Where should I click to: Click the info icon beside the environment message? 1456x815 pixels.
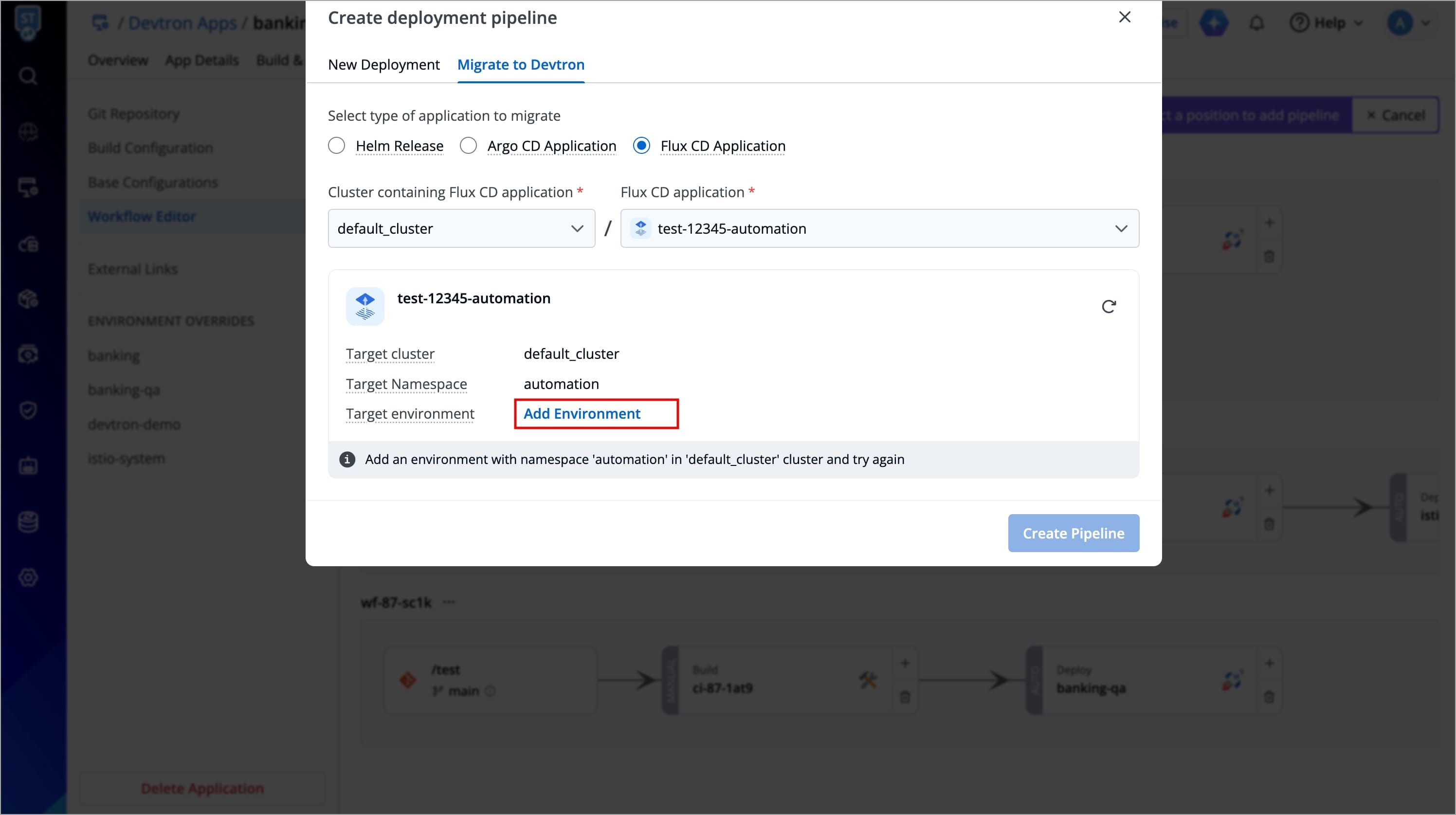tap(347, 459)
